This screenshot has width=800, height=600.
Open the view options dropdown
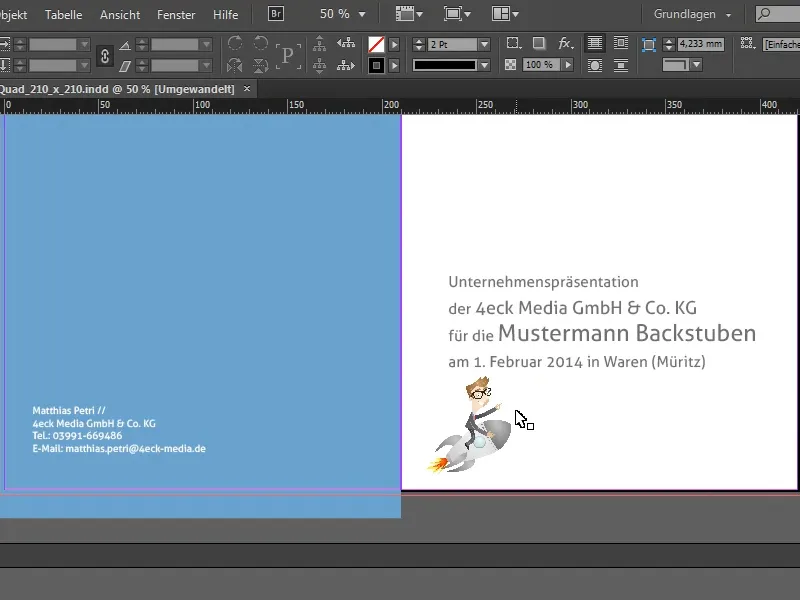point(409,14)
